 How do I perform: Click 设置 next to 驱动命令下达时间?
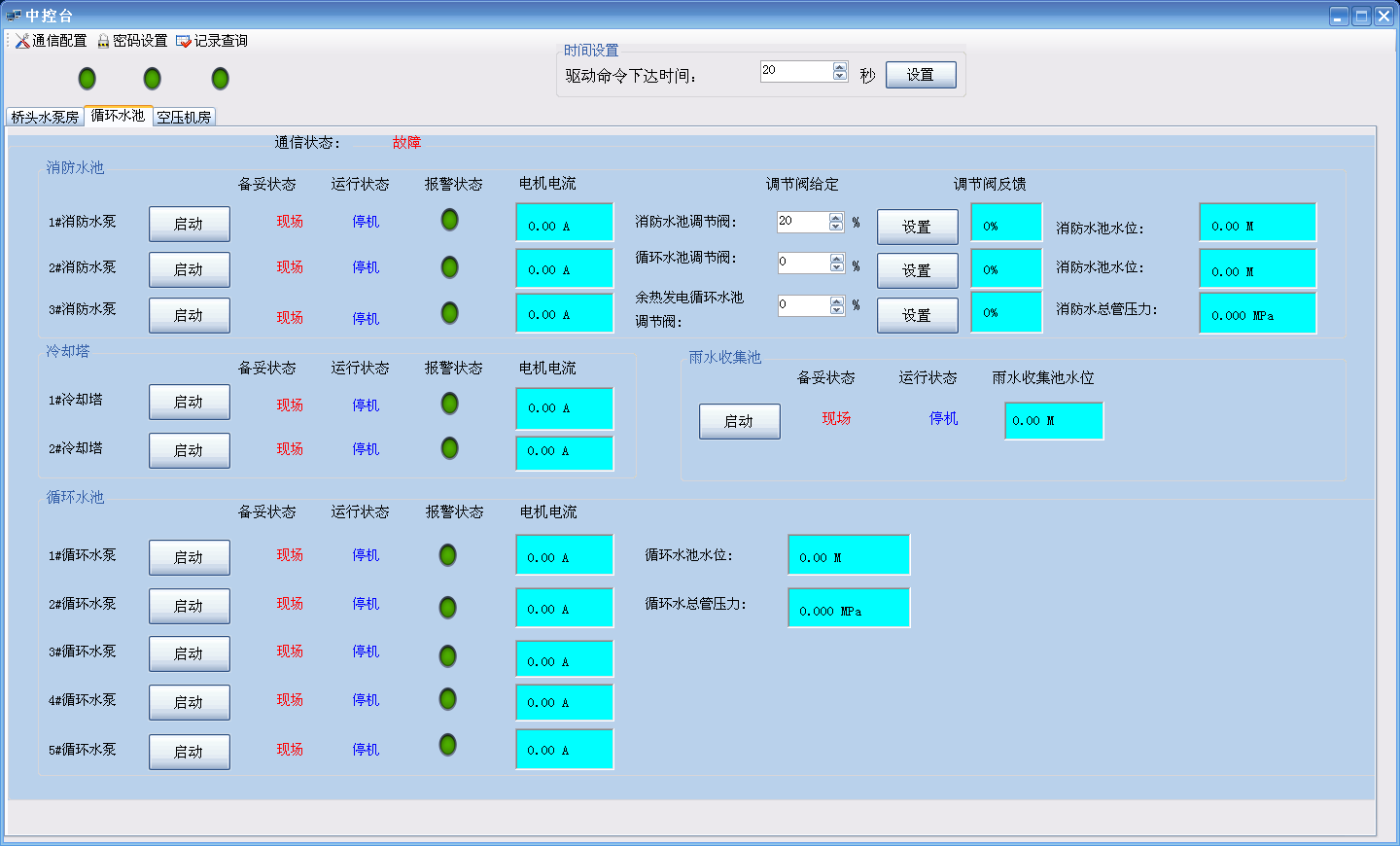coord(920,75)
